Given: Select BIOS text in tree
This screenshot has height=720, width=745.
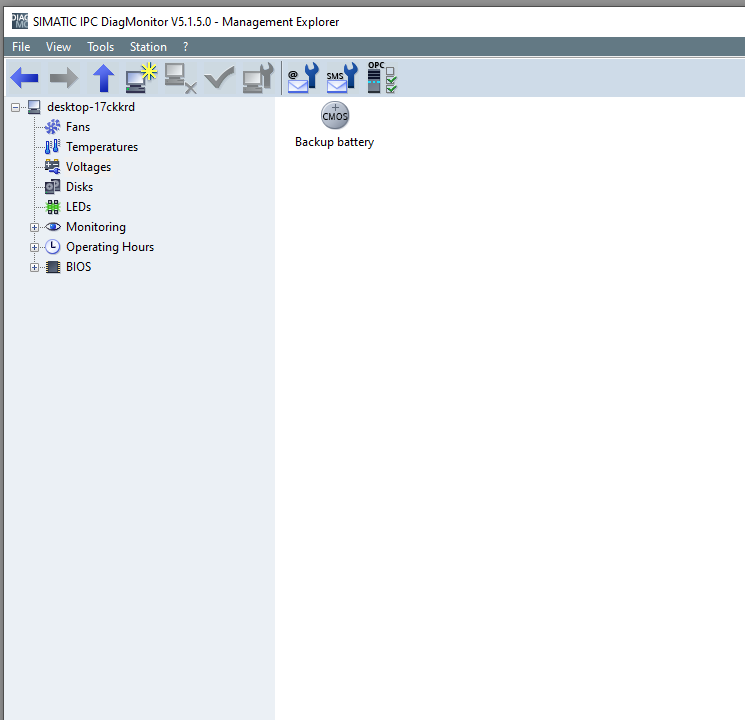Looking at the screenshot, I should (x=78, y=267).
